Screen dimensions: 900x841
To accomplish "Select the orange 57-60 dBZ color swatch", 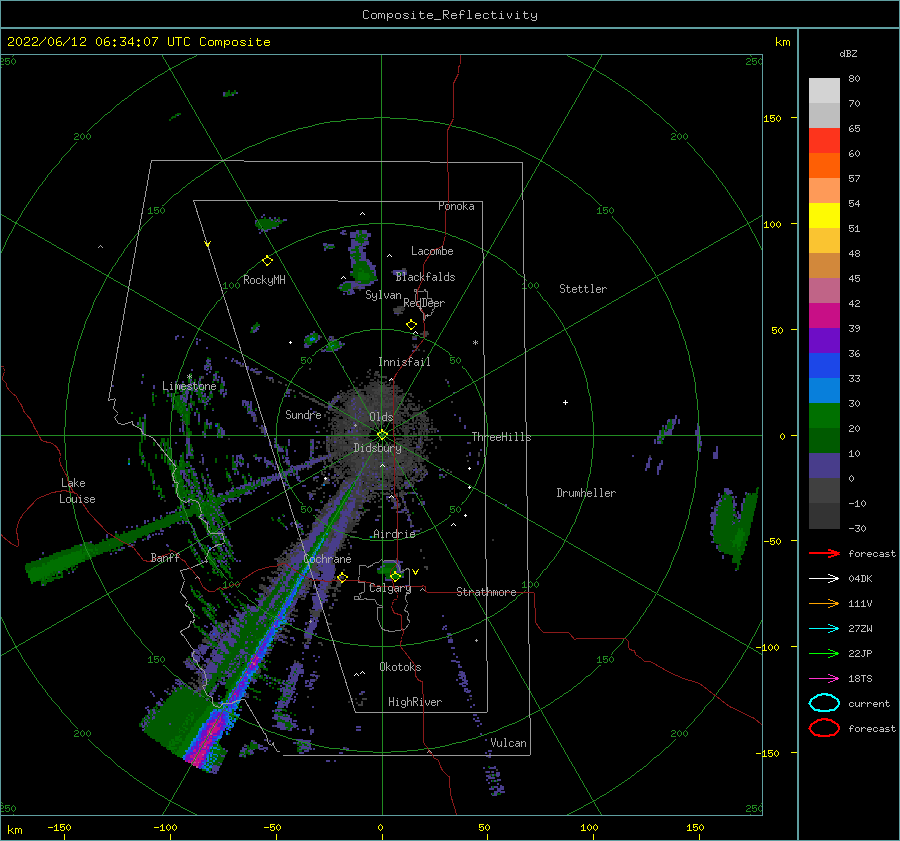I will coord(824,165).
